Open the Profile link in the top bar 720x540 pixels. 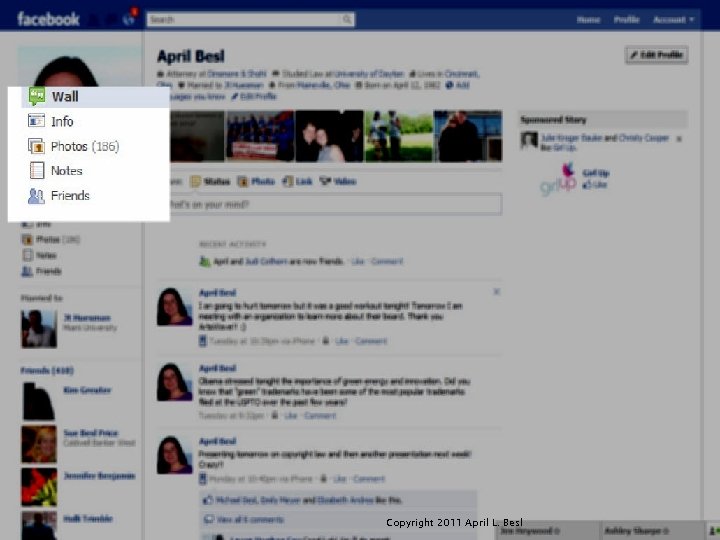[x=626, y=20]
